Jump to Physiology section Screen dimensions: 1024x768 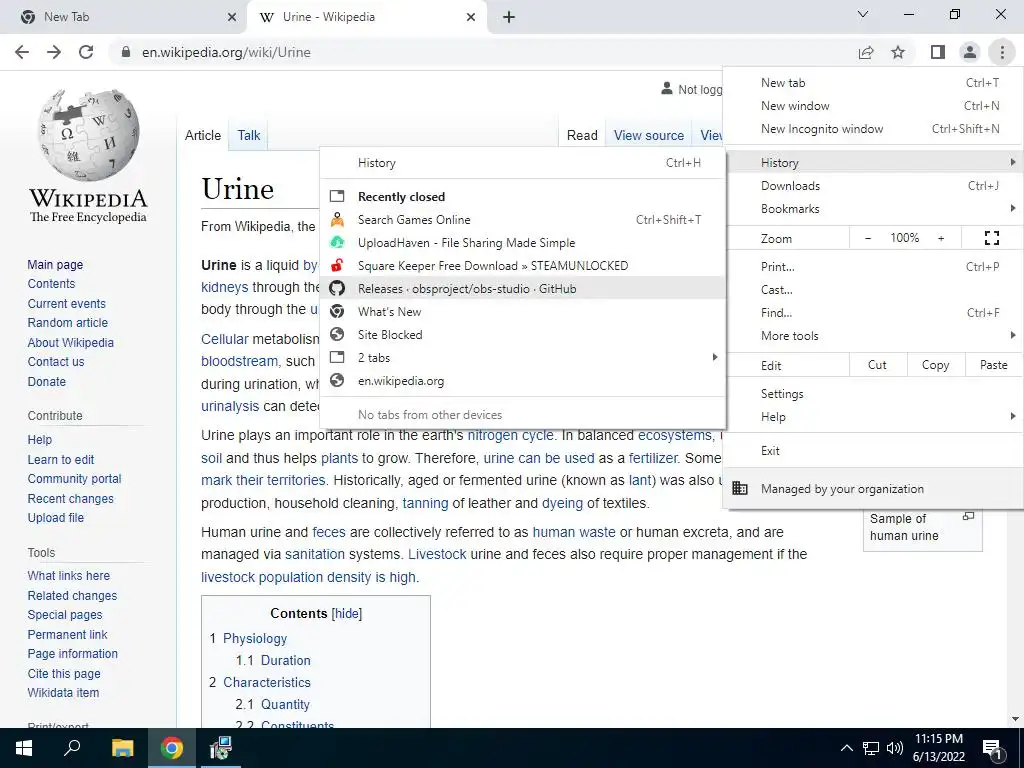[255, 639]
